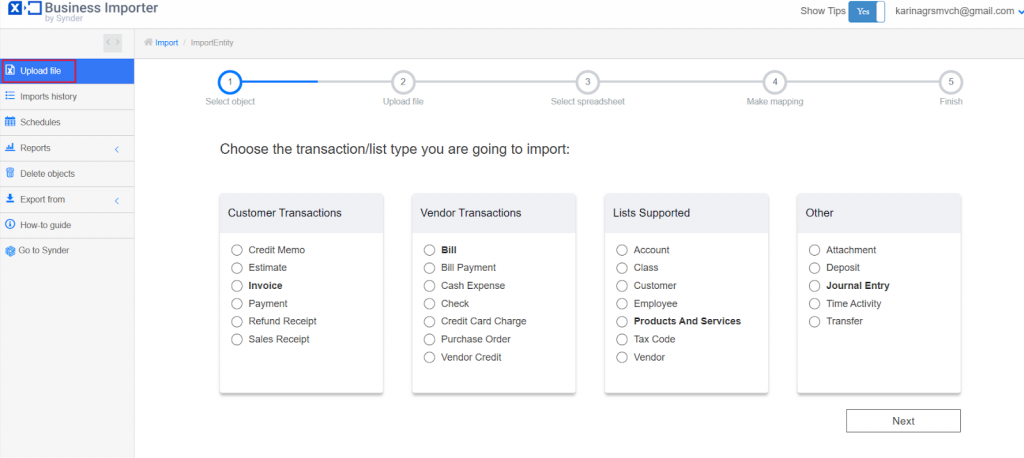
Task: Click the Upload file sidebar icon
Action: click(10, 71)
